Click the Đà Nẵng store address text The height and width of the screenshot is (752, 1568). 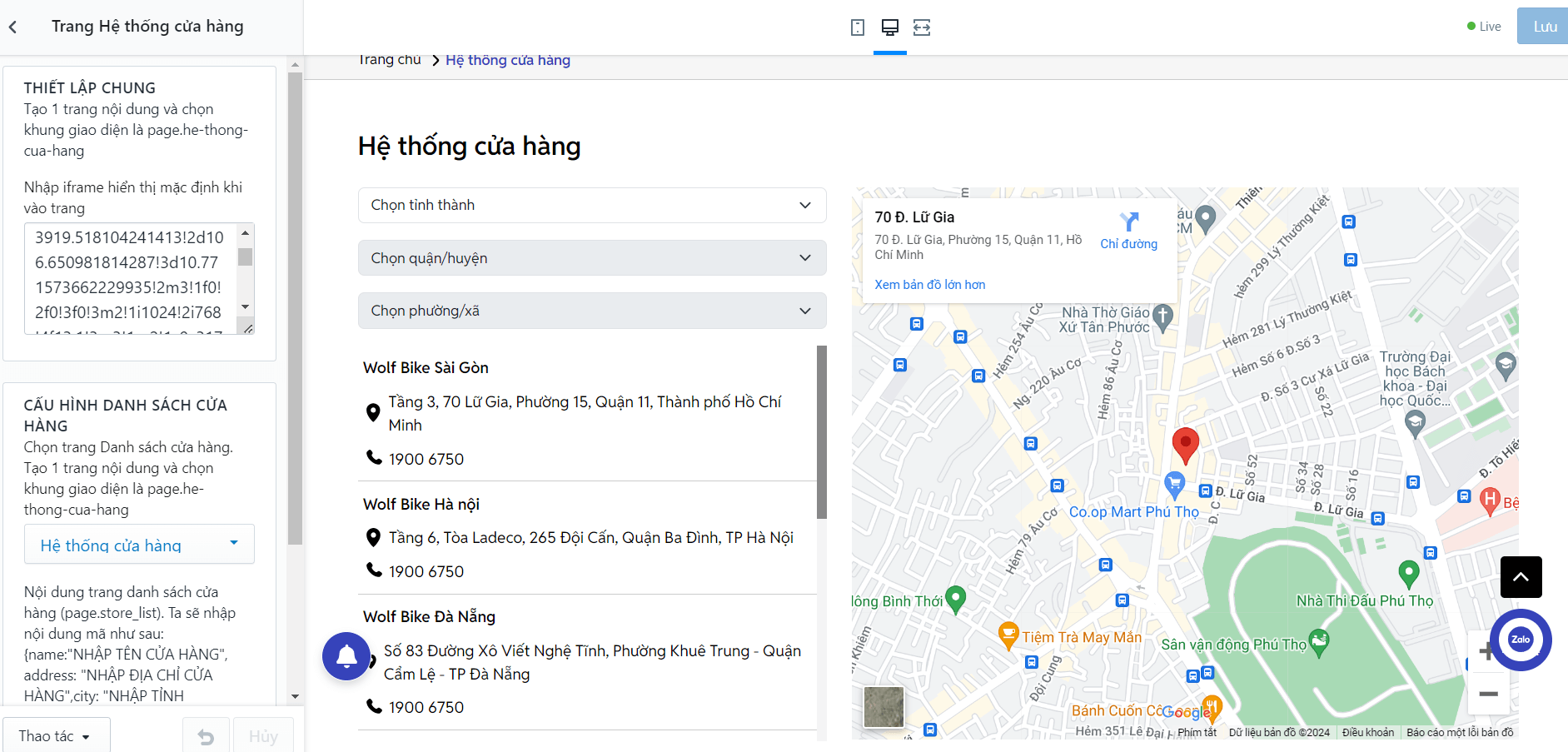(592, 663)
